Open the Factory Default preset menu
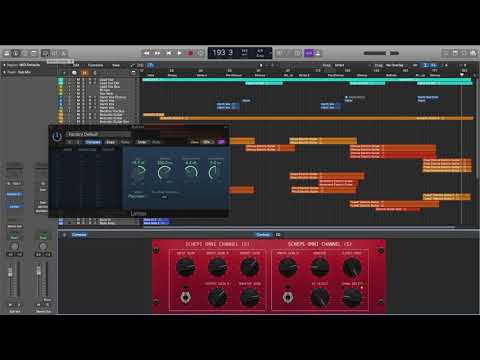480x360 pixels. [99, 134]
